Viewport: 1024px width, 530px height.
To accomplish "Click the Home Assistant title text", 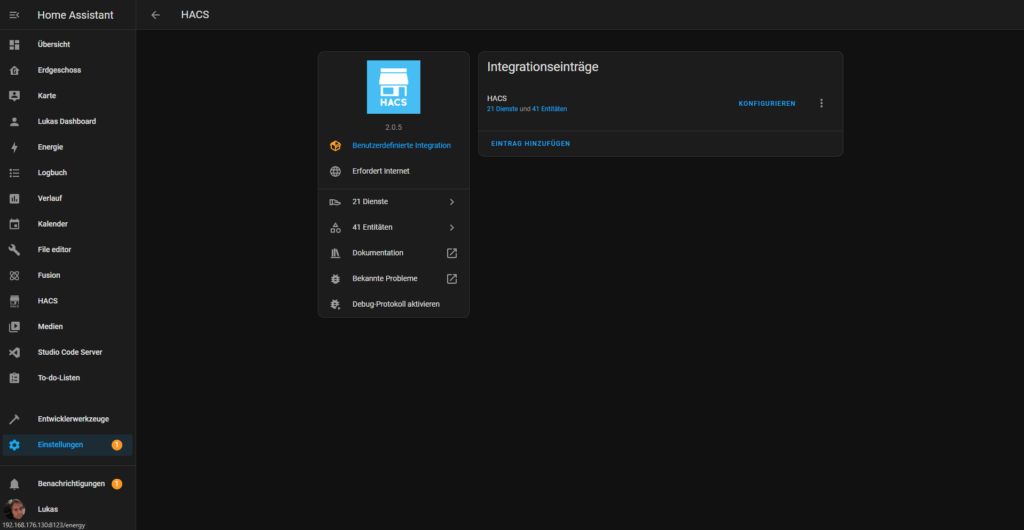I will pos(75,15).
